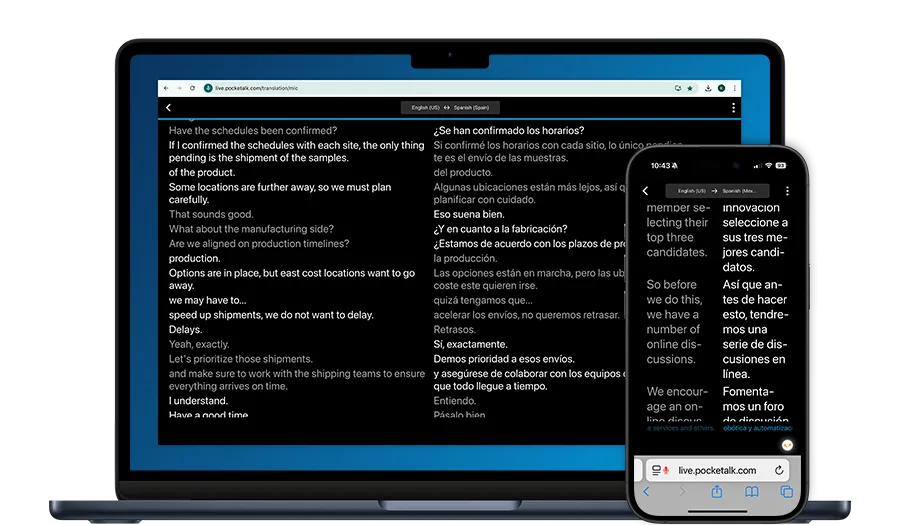This screenshot has height=525, width=900.
Task: Open the browser three-dot menu on laptop
Action: (734, 88)
